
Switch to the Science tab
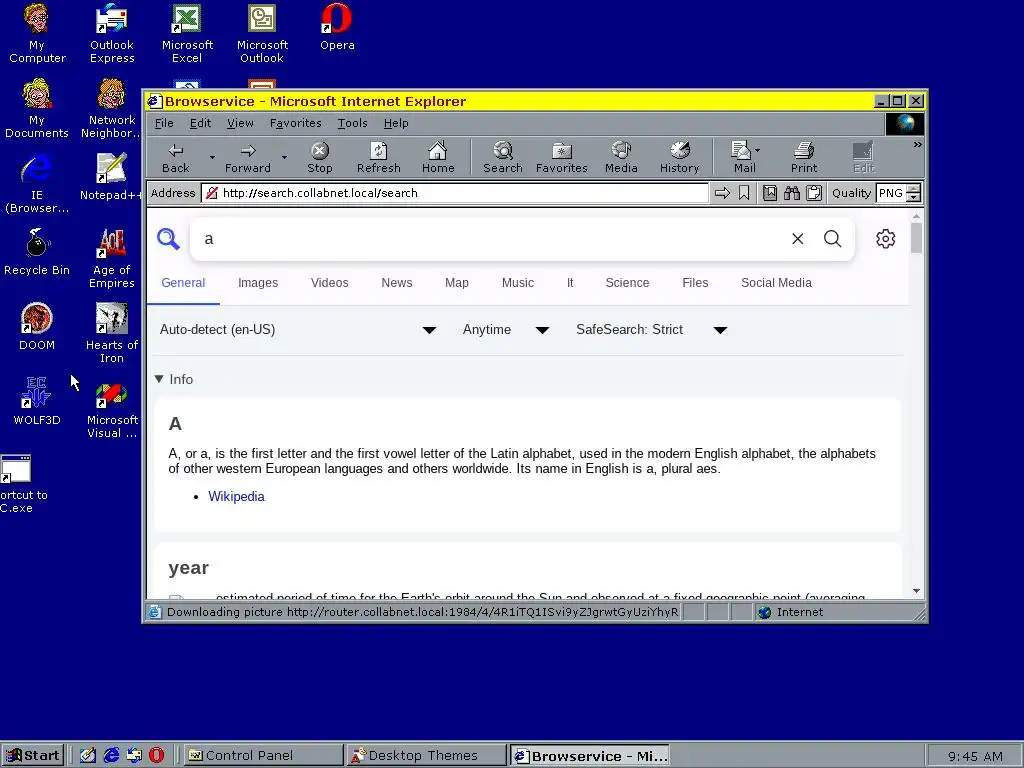[x=627, y=283]
